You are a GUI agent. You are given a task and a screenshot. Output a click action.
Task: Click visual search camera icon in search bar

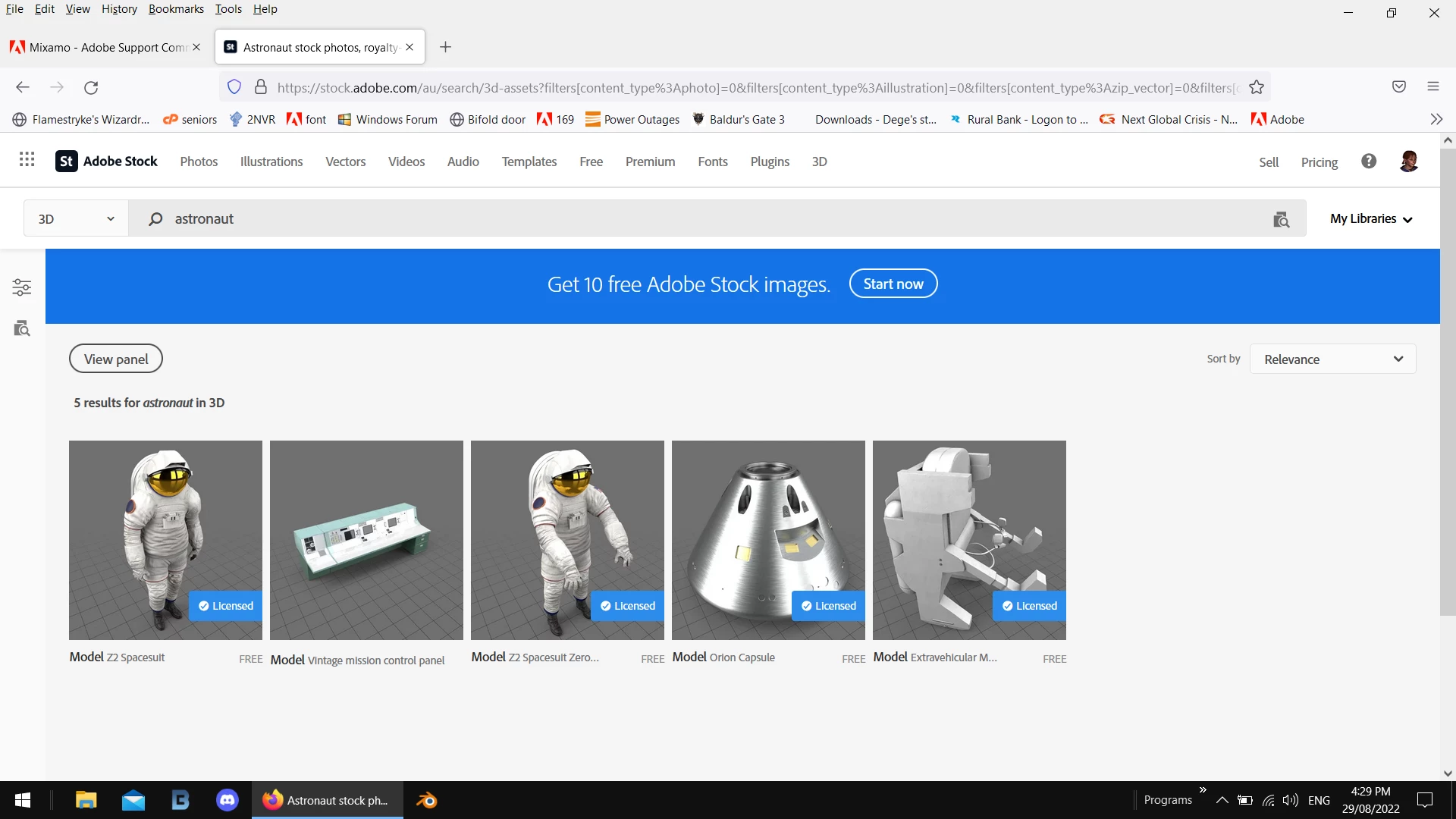1281,219
